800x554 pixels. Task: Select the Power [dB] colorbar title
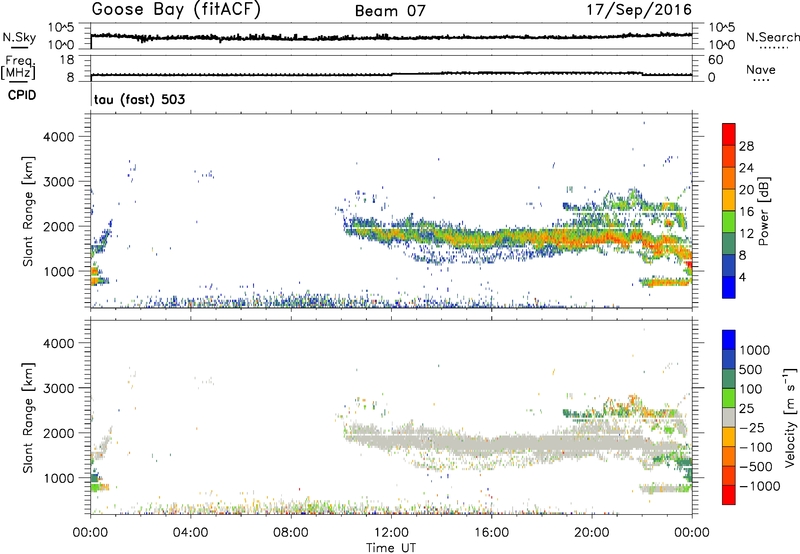(x=763, y=211)
